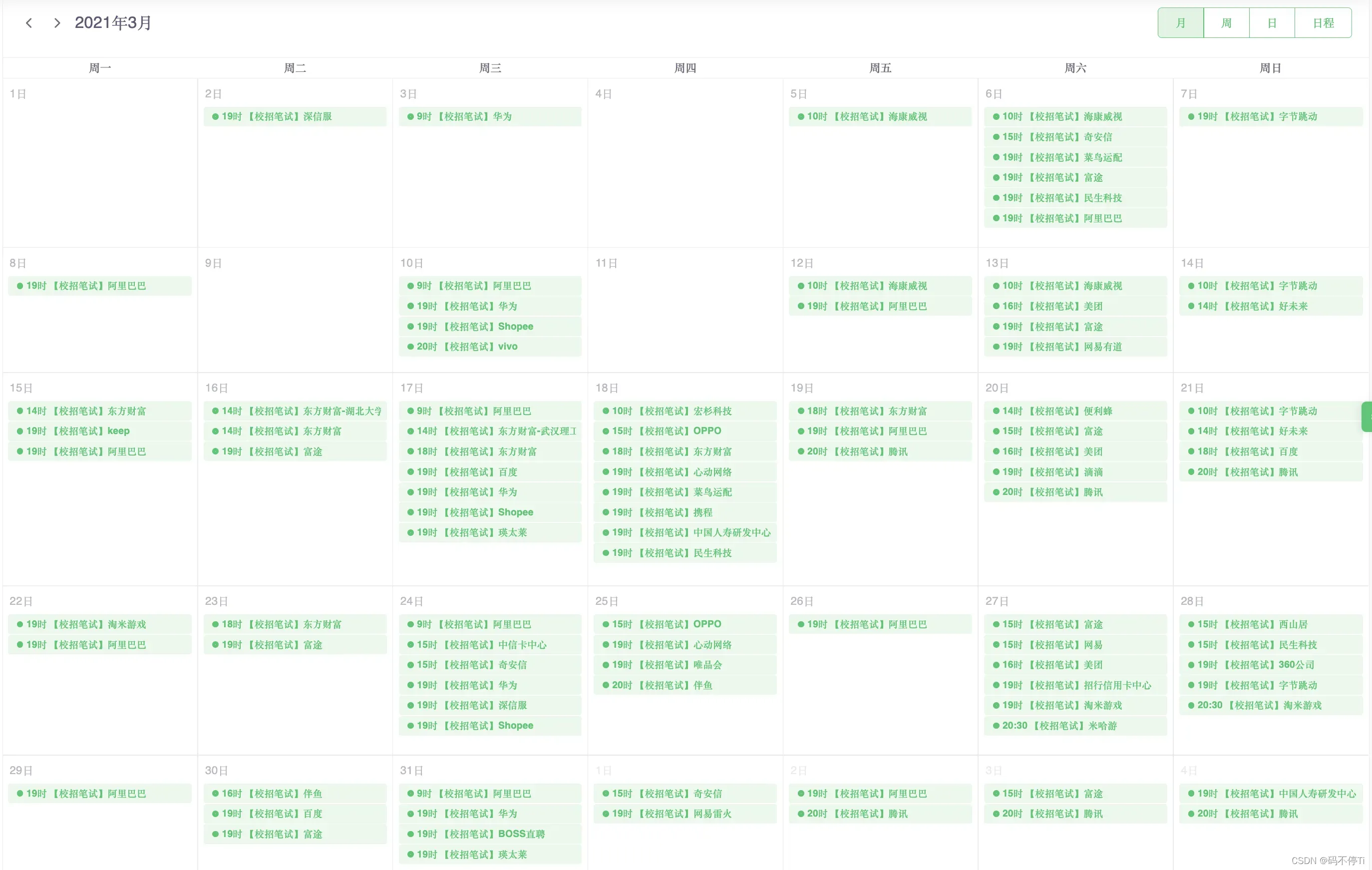Open the 27日 15时 网易 event

[x=1075, y=645]
